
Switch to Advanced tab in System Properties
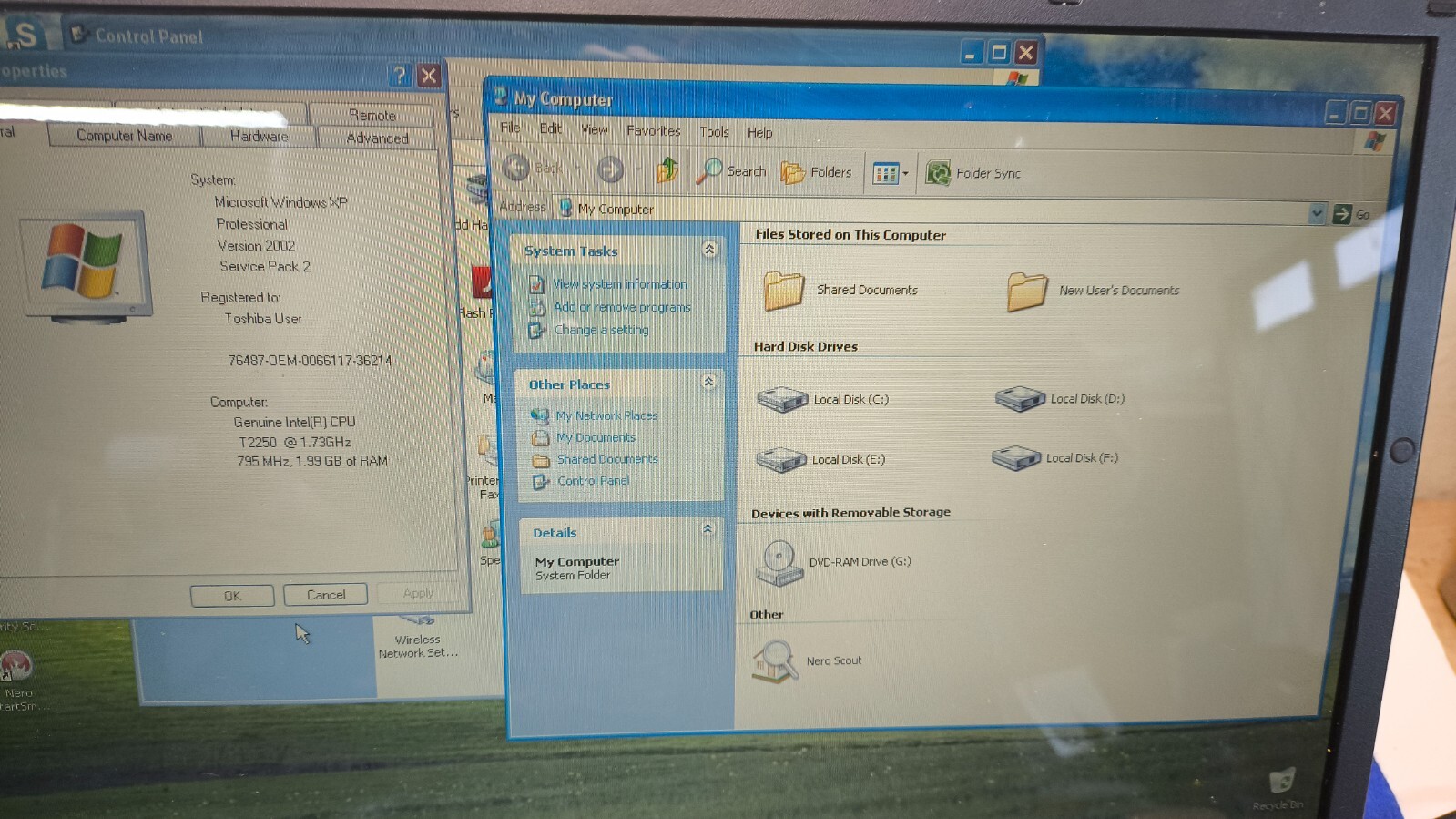377,138
